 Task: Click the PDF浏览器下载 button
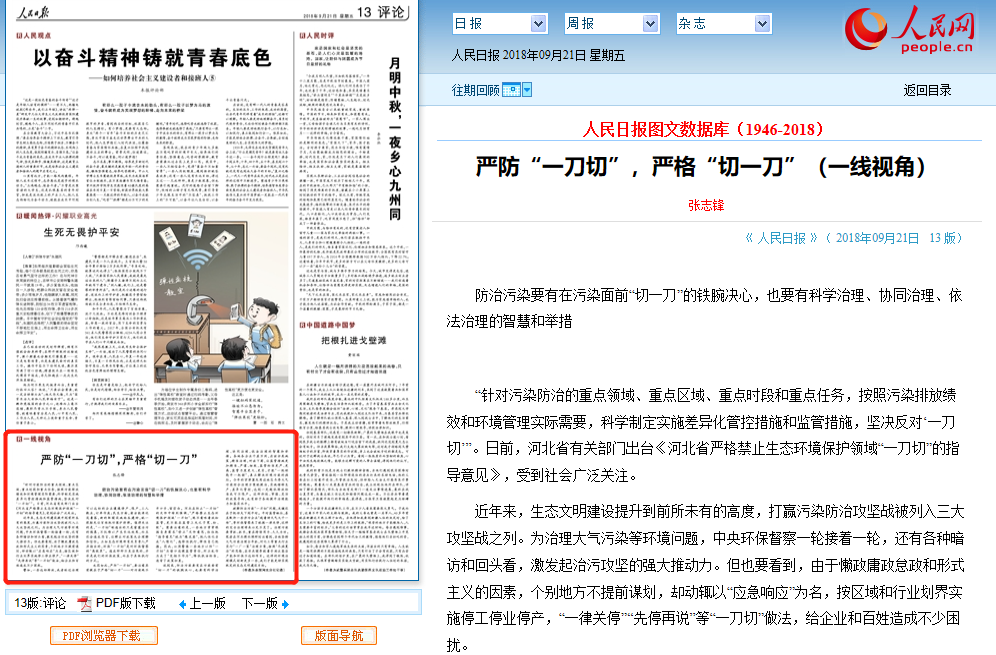point(103,635)
